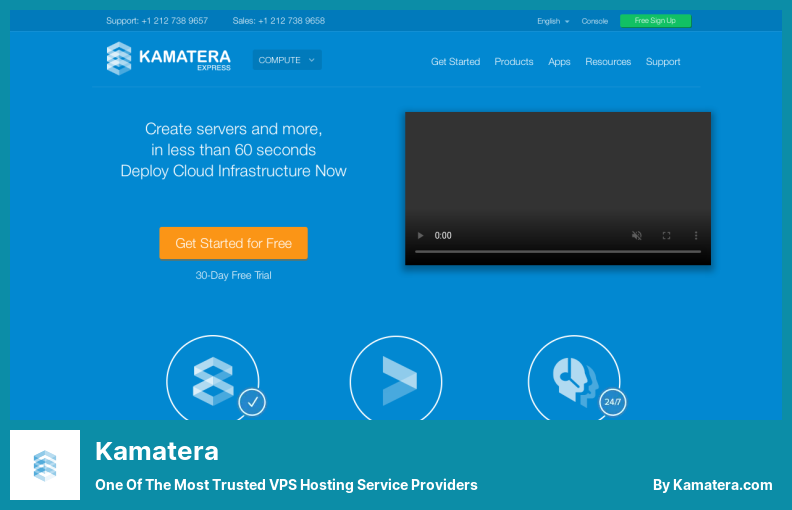Click the 24/7 support headset icon
This screenshot has height=510, width=792.
[574, 380]
